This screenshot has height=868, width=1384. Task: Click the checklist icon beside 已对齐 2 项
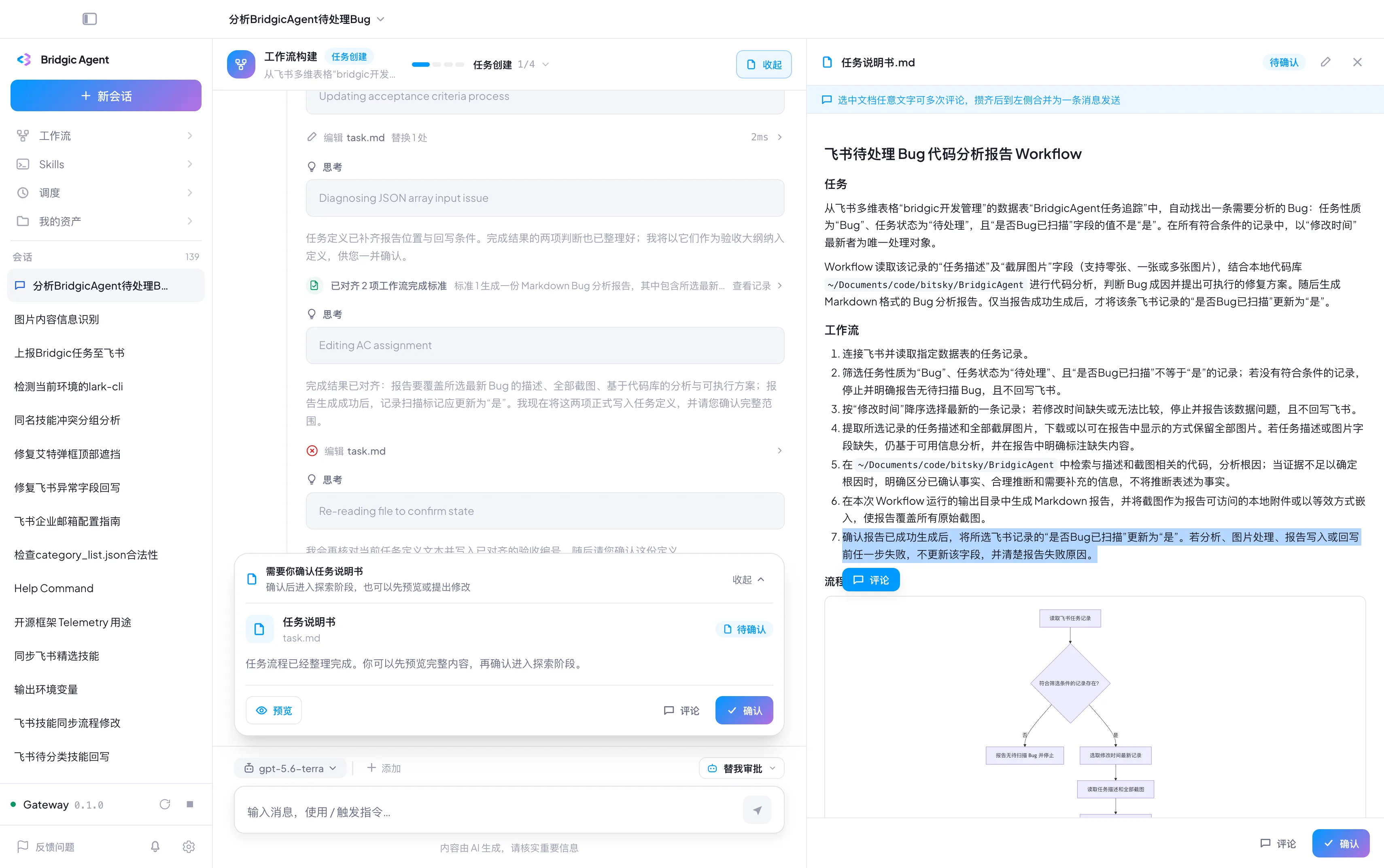314,286
